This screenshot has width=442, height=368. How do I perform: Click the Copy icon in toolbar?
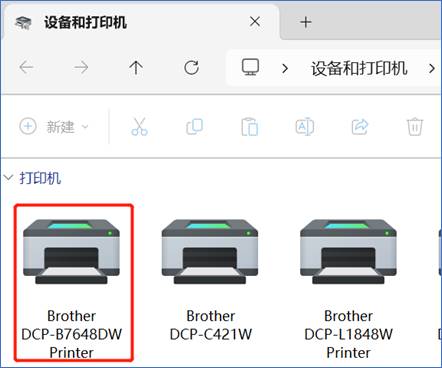point(194,127)
